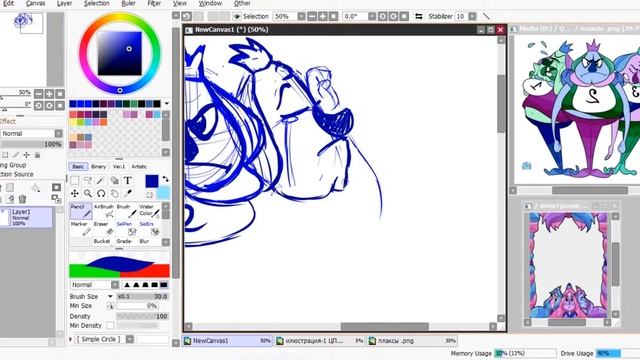Toggle preserve opacity lock icon
Image resolution: width=640 pixels, height=360 pixels.
tap(5, 155)
